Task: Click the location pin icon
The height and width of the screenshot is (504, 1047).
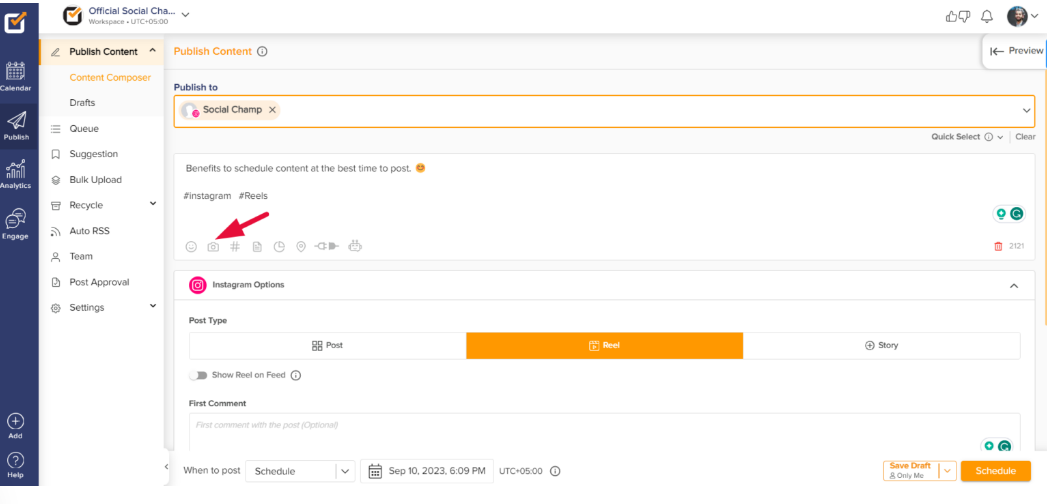Action: tap(301, 247)
